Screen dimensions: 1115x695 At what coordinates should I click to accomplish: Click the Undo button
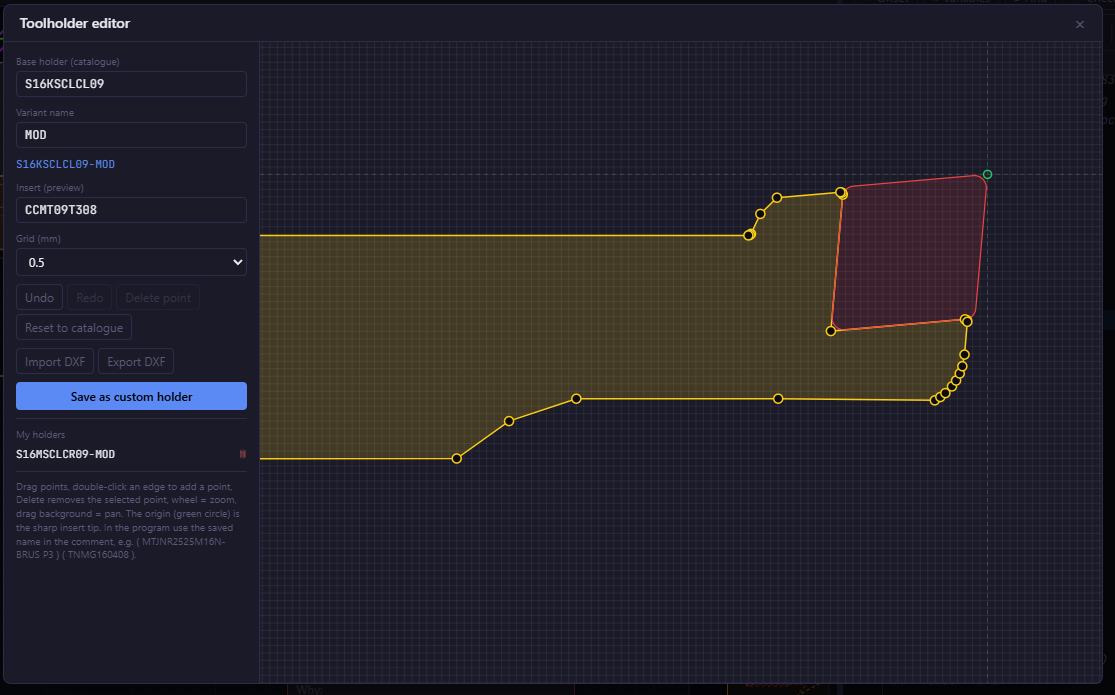(x=39, y=297)
